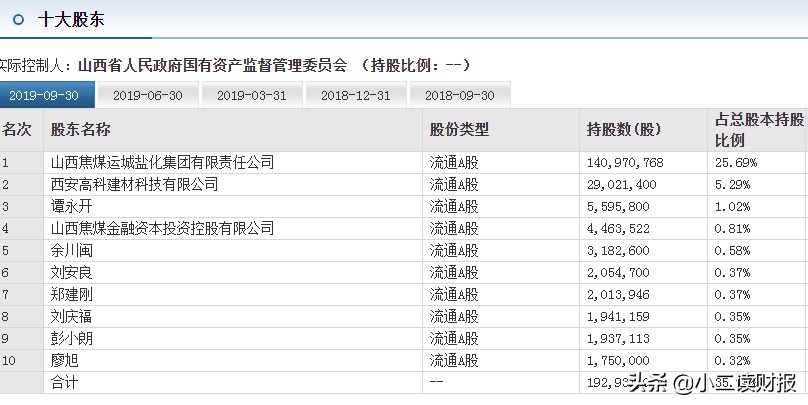Click the 占总股本持股比例 column header
Viewport: 808px width, 405px height.
(759, 130)
